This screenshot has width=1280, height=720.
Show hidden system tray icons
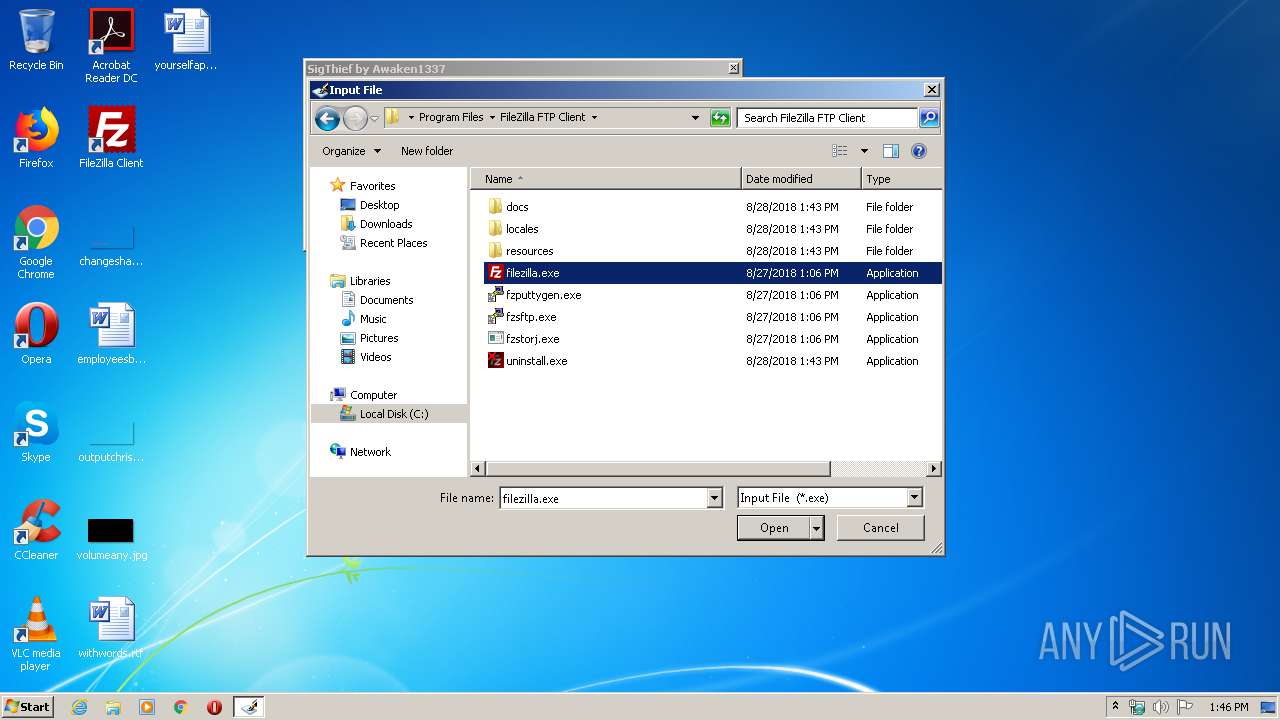point(1115,706)
